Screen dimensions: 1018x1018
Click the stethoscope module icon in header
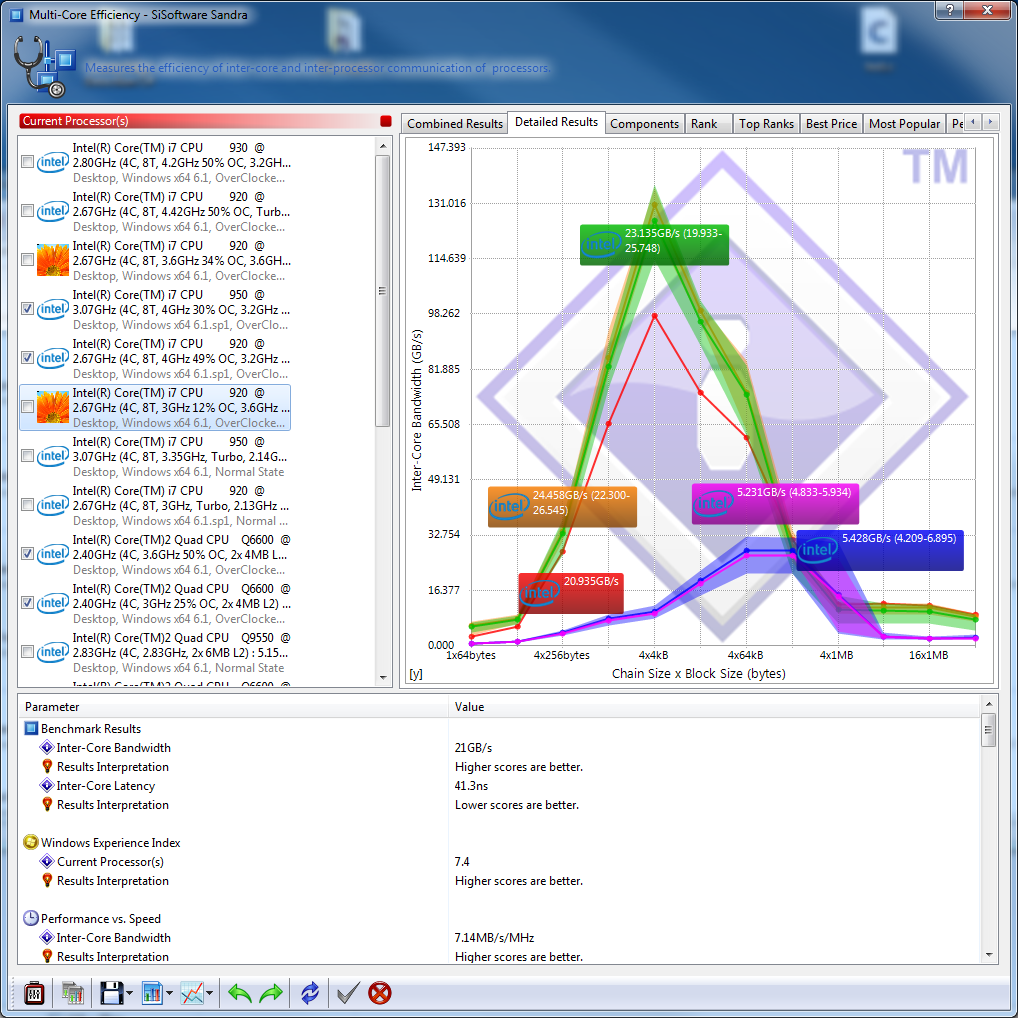(43, 66)
